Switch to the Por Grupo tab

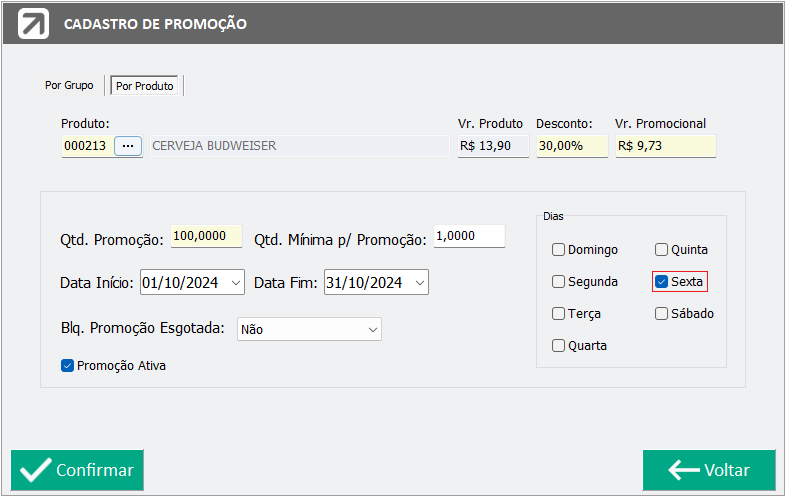point(69,86)
